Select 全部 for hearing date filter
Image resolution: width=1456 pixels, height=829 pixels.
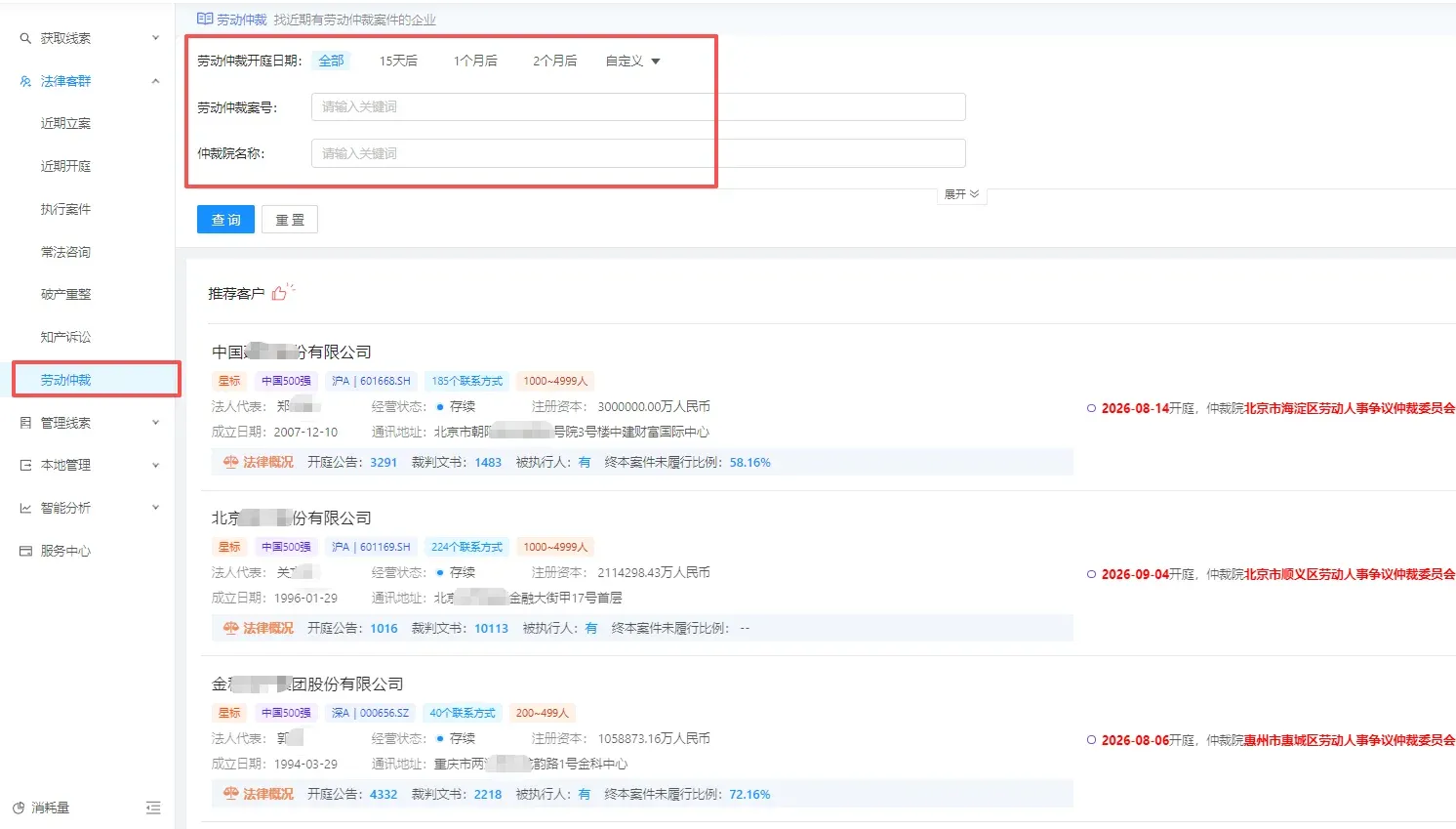332,61
